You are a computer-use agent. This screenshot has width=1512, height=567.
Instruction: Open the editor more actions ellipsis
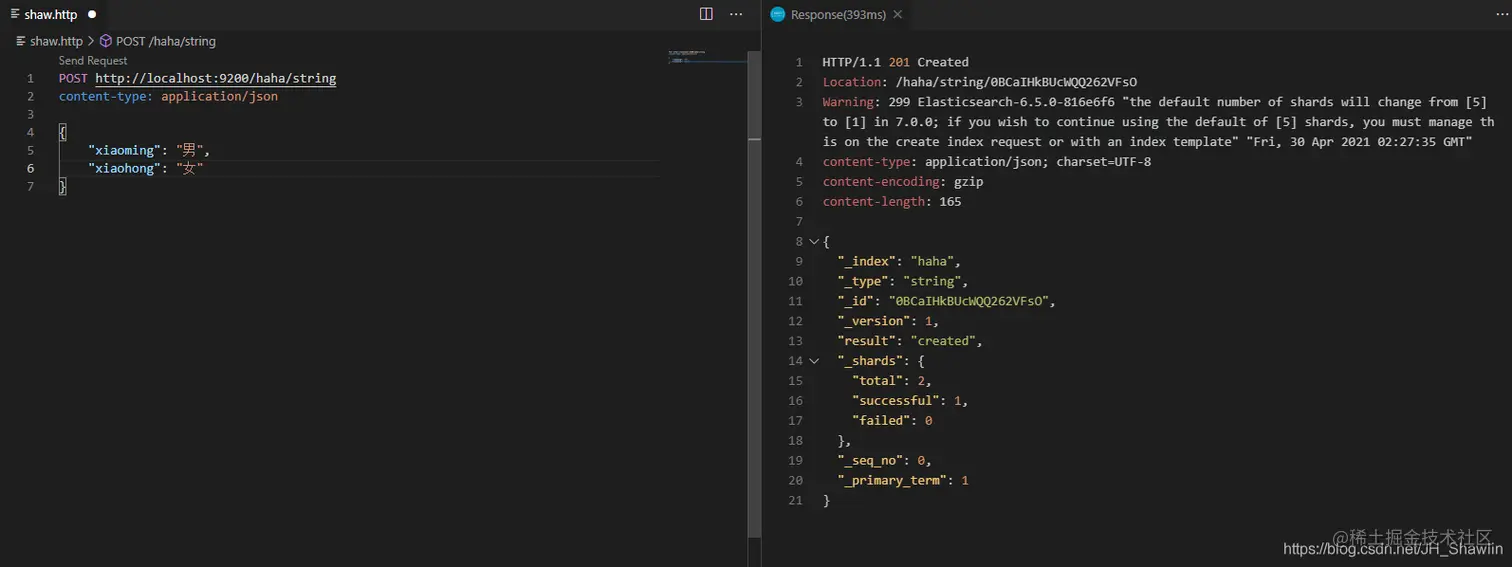(x=736, y=14)
